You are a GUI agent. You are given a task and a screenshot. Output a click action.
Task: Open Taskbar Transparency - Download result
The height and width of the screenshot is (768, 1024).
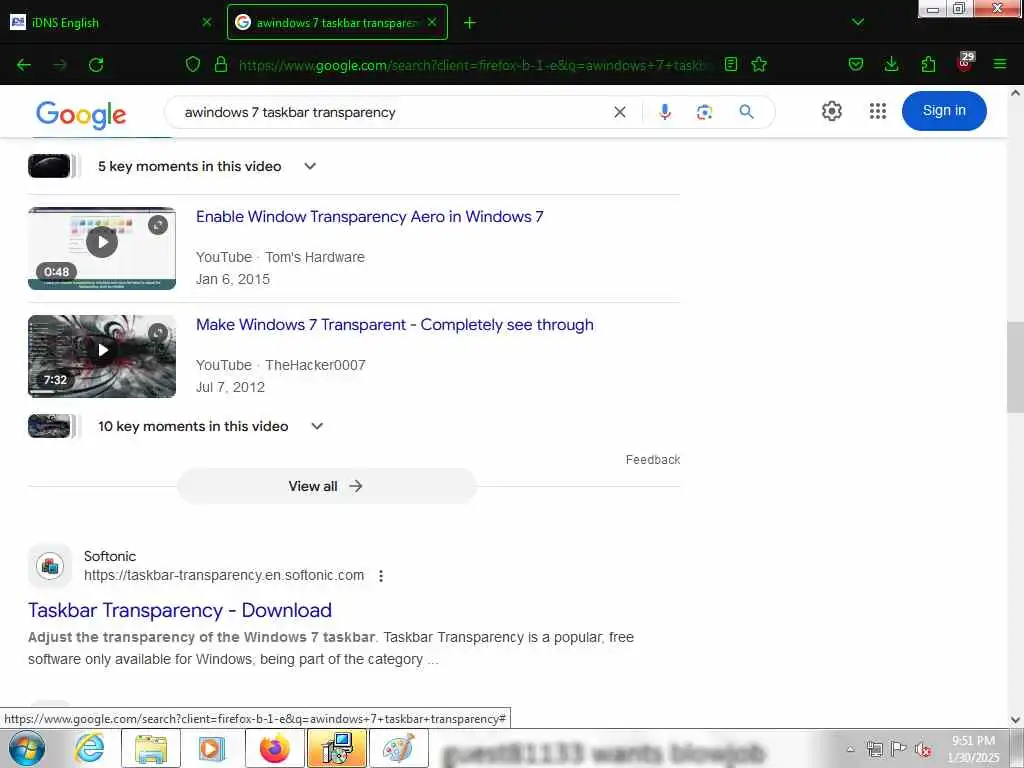tap(180, 611)
